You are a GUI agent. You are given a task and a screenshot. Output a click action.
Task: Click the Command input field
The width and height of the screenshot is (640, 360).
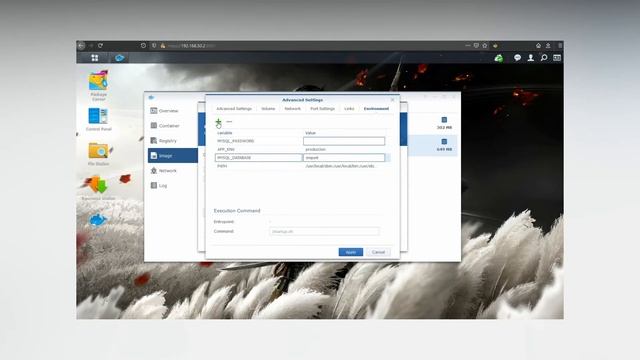point(324,231)
